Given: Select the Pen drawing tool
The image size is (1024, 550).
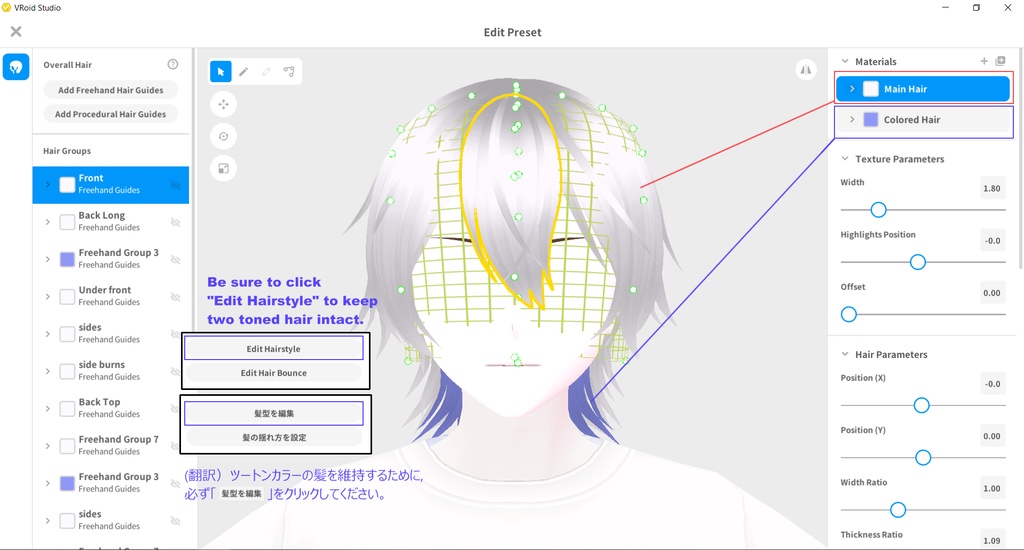Looking at the screenshot, I should coord(244,72).
